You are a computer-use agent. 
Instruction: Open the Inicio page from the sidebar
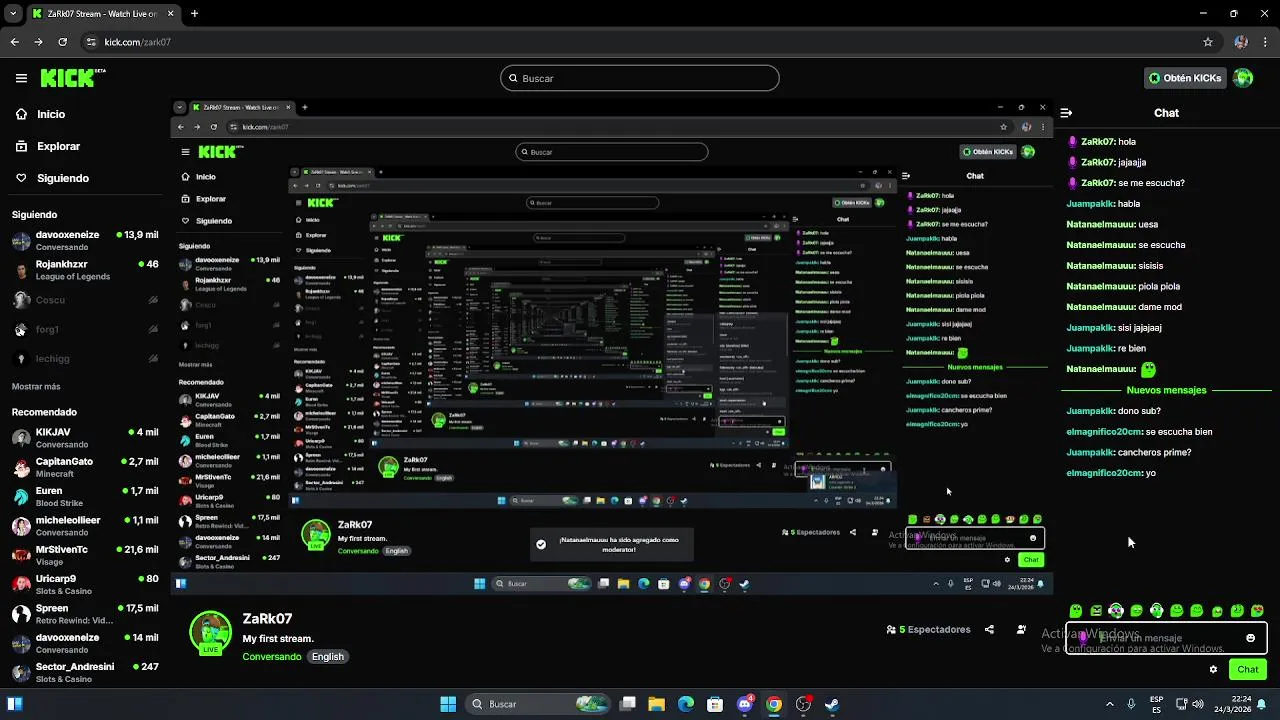(41, 114)
